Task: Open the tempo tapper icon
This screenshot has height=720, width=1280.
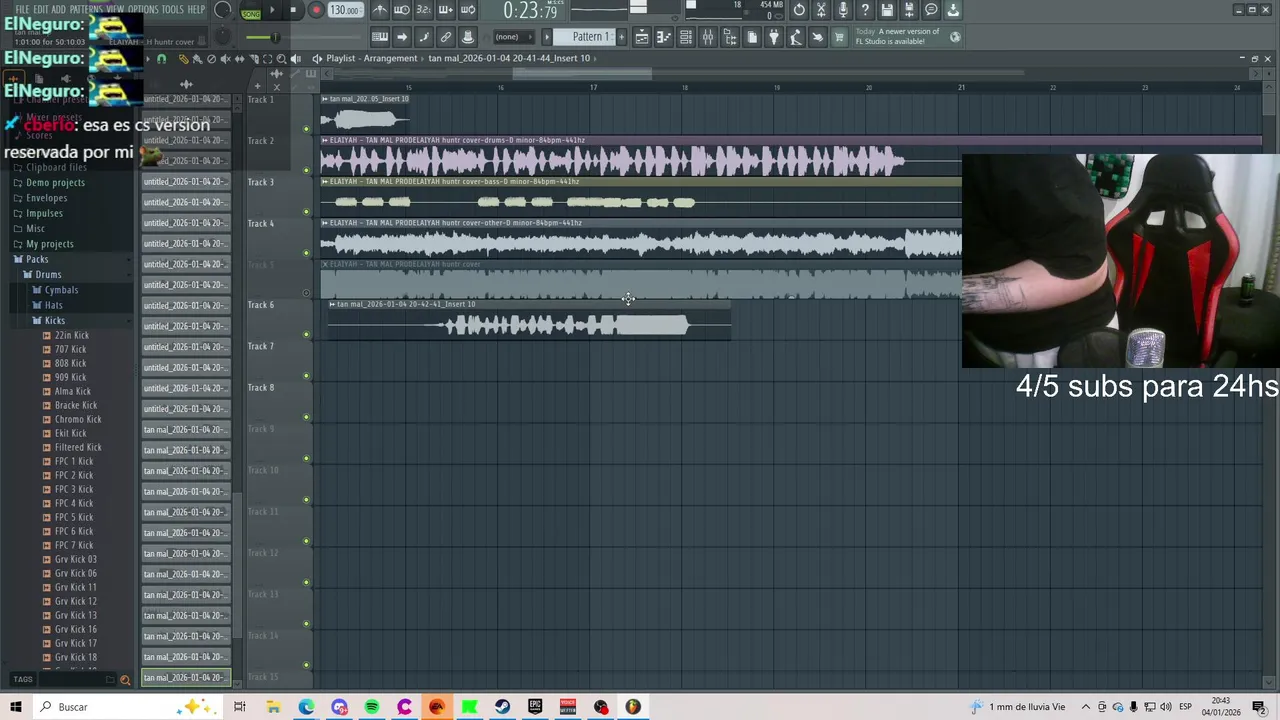Action: tap(796, 37)
